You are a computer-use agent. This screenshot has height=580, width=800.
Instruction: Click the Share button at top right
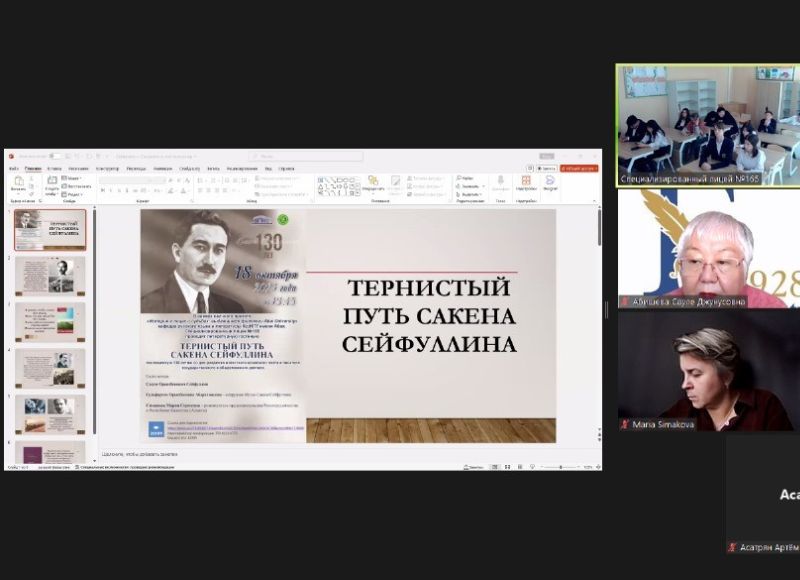(x=578, y=168)
